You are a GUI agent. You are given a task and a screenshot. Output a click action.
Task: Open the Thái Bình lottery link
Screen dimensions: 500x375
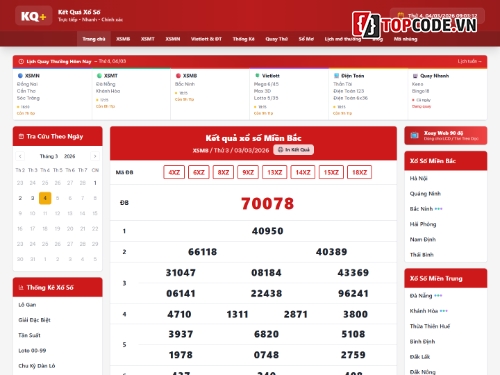click(x=422, y=255)
